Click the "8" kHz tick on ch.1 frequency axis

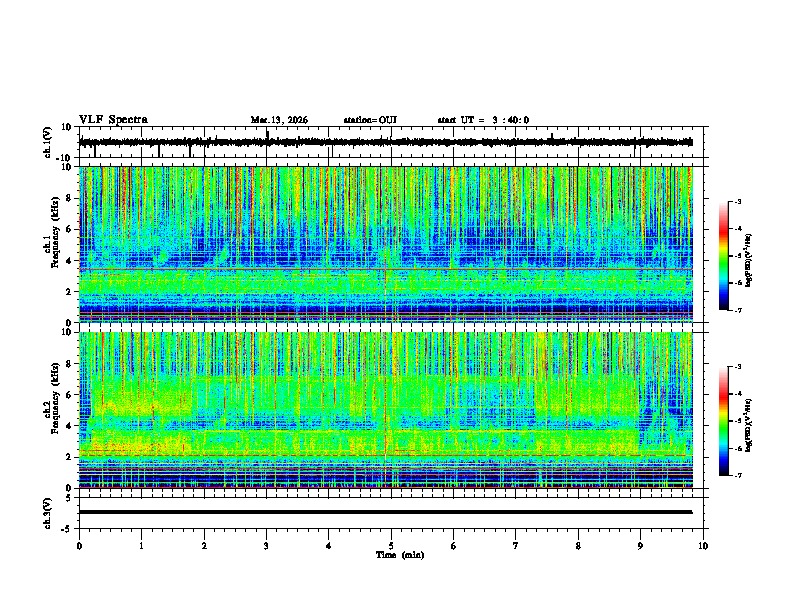[x=70, y=198]
